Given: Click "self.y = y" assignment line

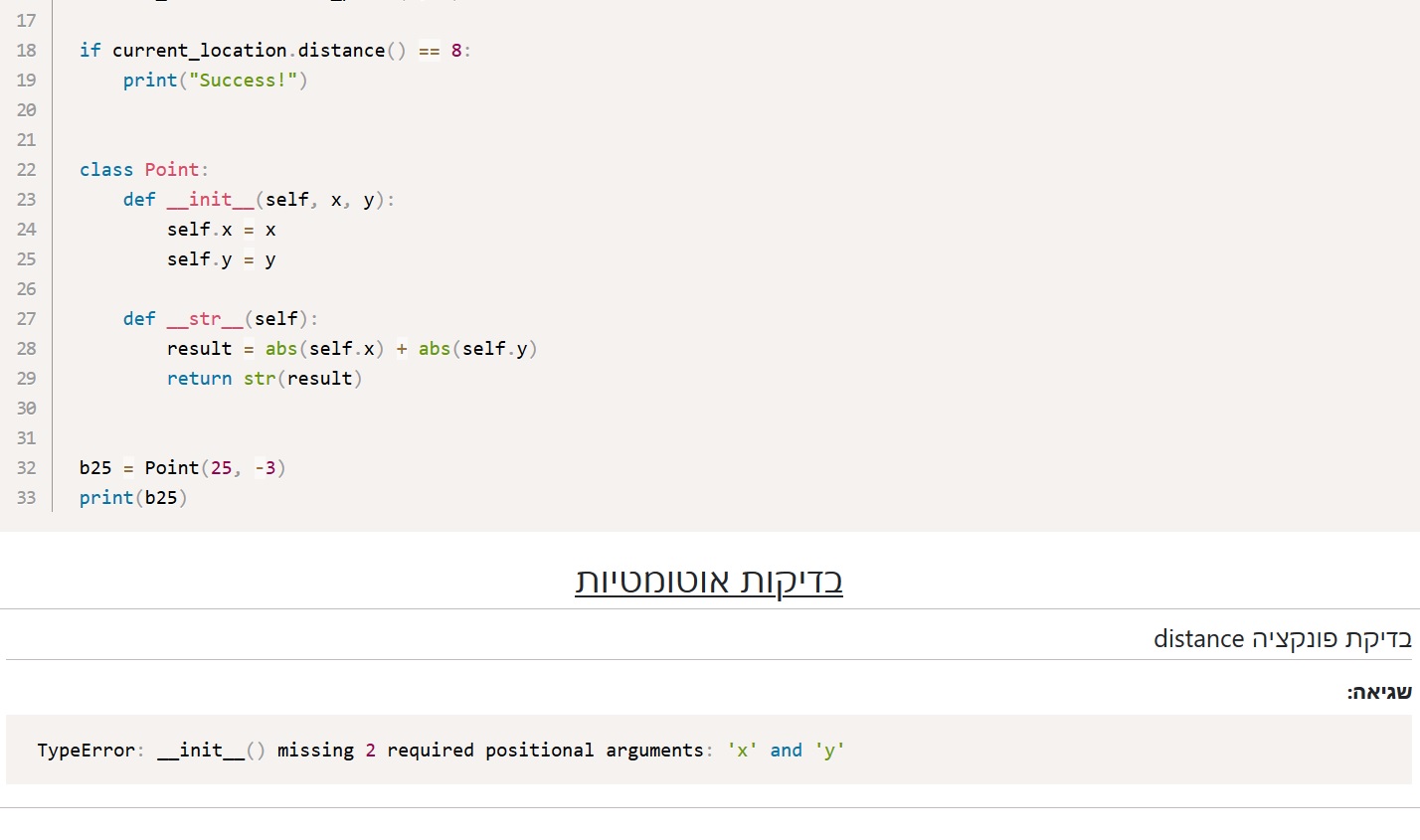Looking at the screenshot, I should pos(222,258).
